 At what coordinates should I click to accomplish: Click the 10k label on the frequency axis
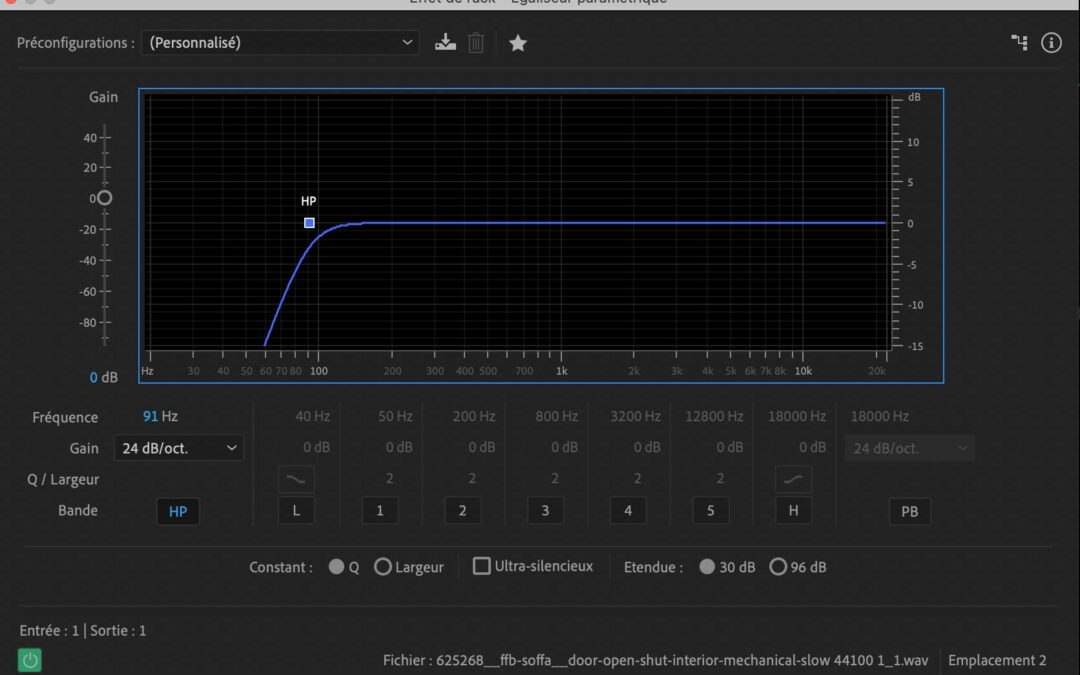coord(803,371)
